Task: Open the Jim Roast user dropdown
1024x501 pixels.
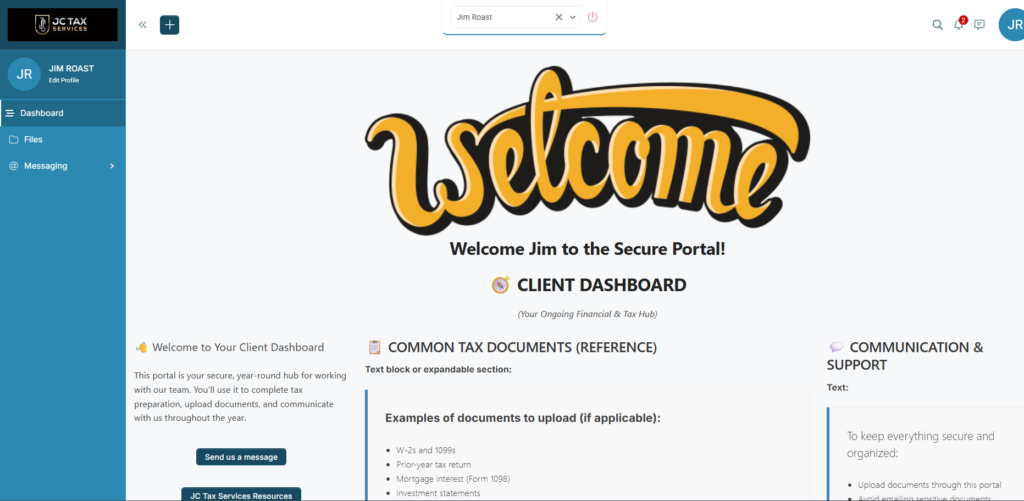Action: (x=573, y=17)
